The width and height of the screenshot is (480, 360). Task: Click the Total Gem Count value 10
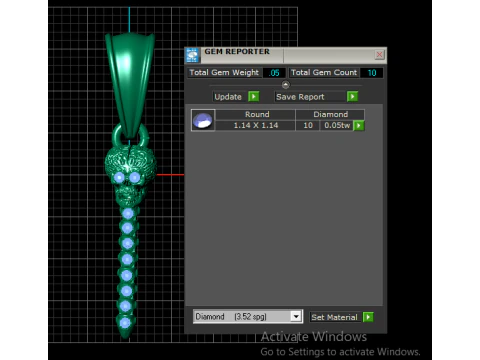click(x=372, y=73)
